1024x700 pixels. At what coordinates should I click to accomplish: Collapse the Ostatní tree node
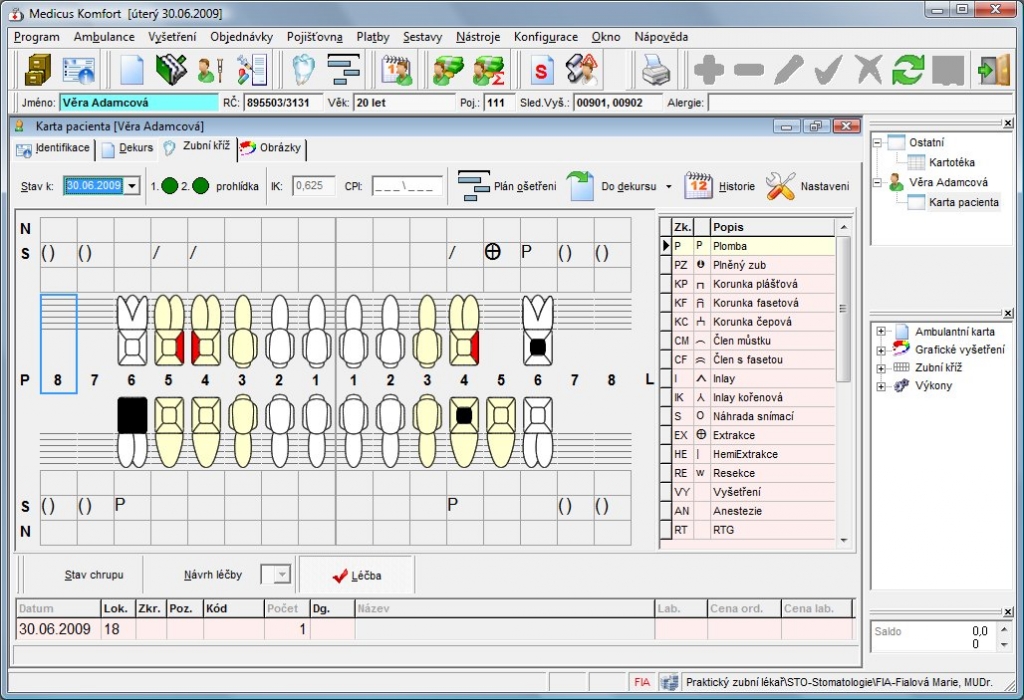pos(878,142)
